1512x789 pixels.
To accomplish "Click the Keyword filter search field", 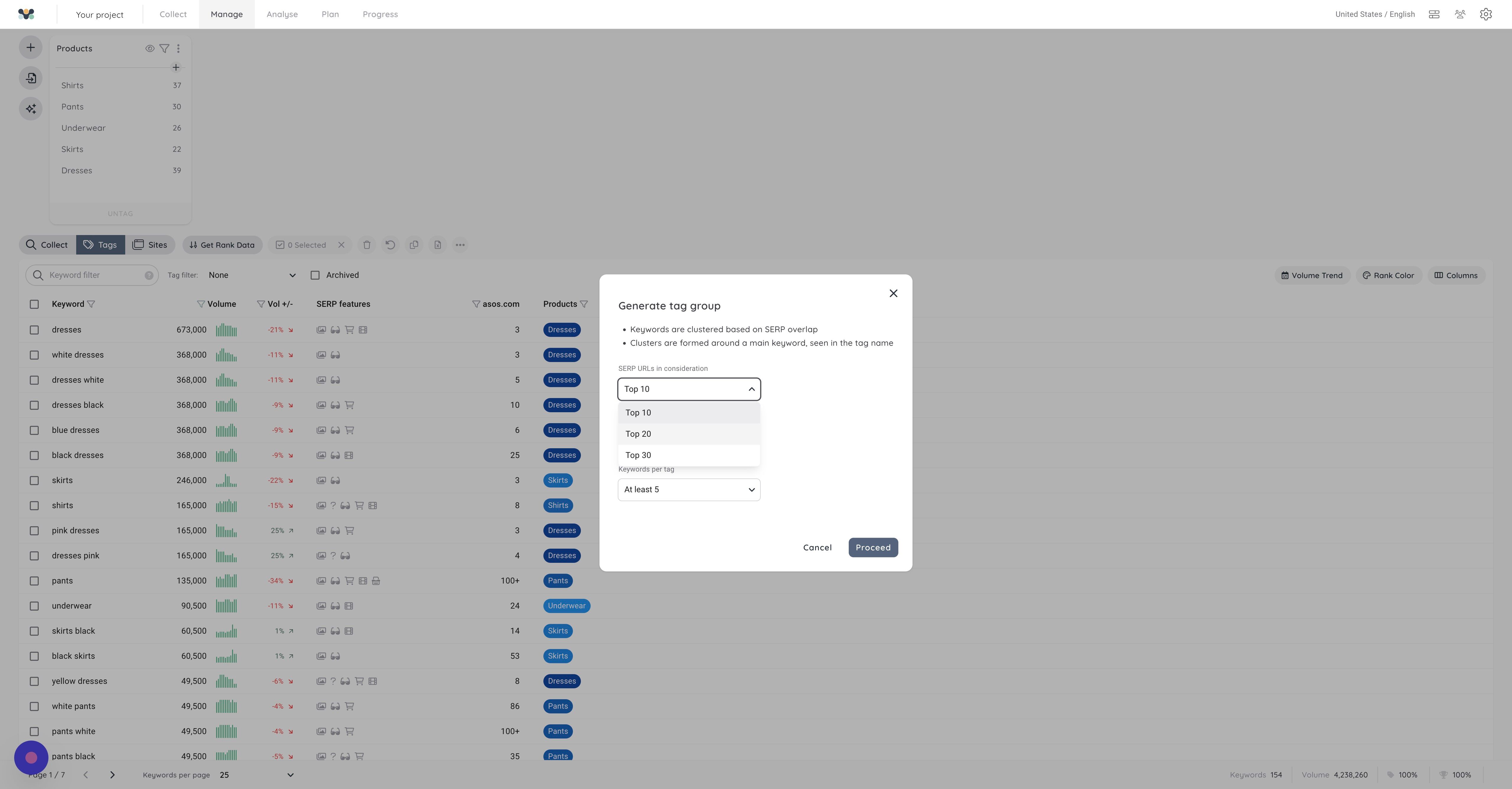I will (92, 275).
